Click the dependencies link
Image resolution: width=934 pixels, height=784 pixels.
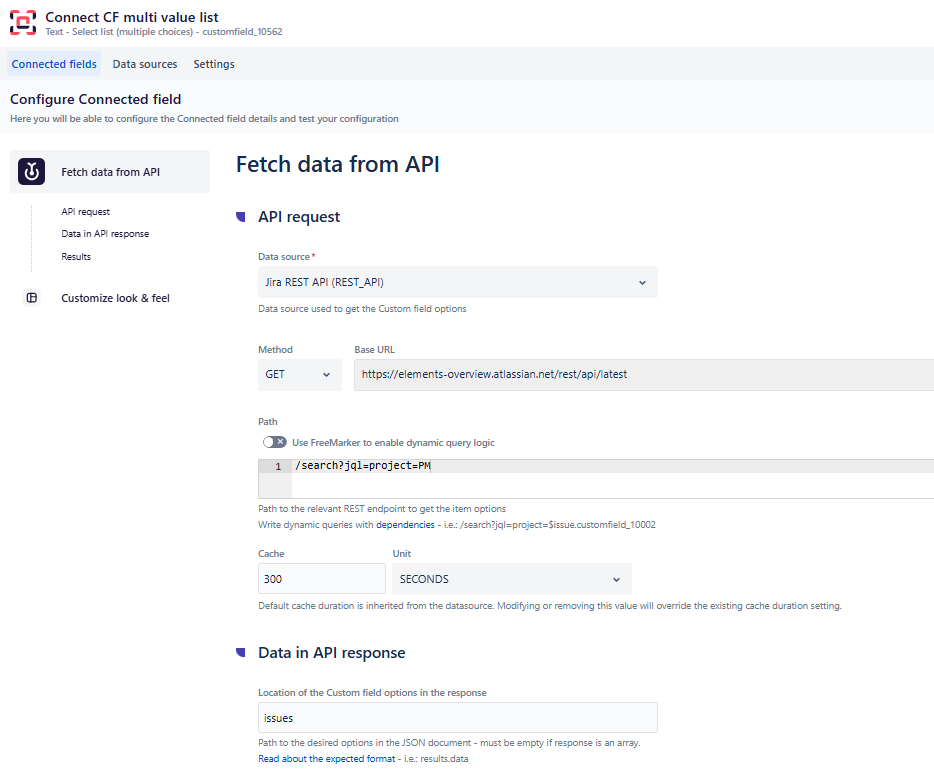(404, 524)
